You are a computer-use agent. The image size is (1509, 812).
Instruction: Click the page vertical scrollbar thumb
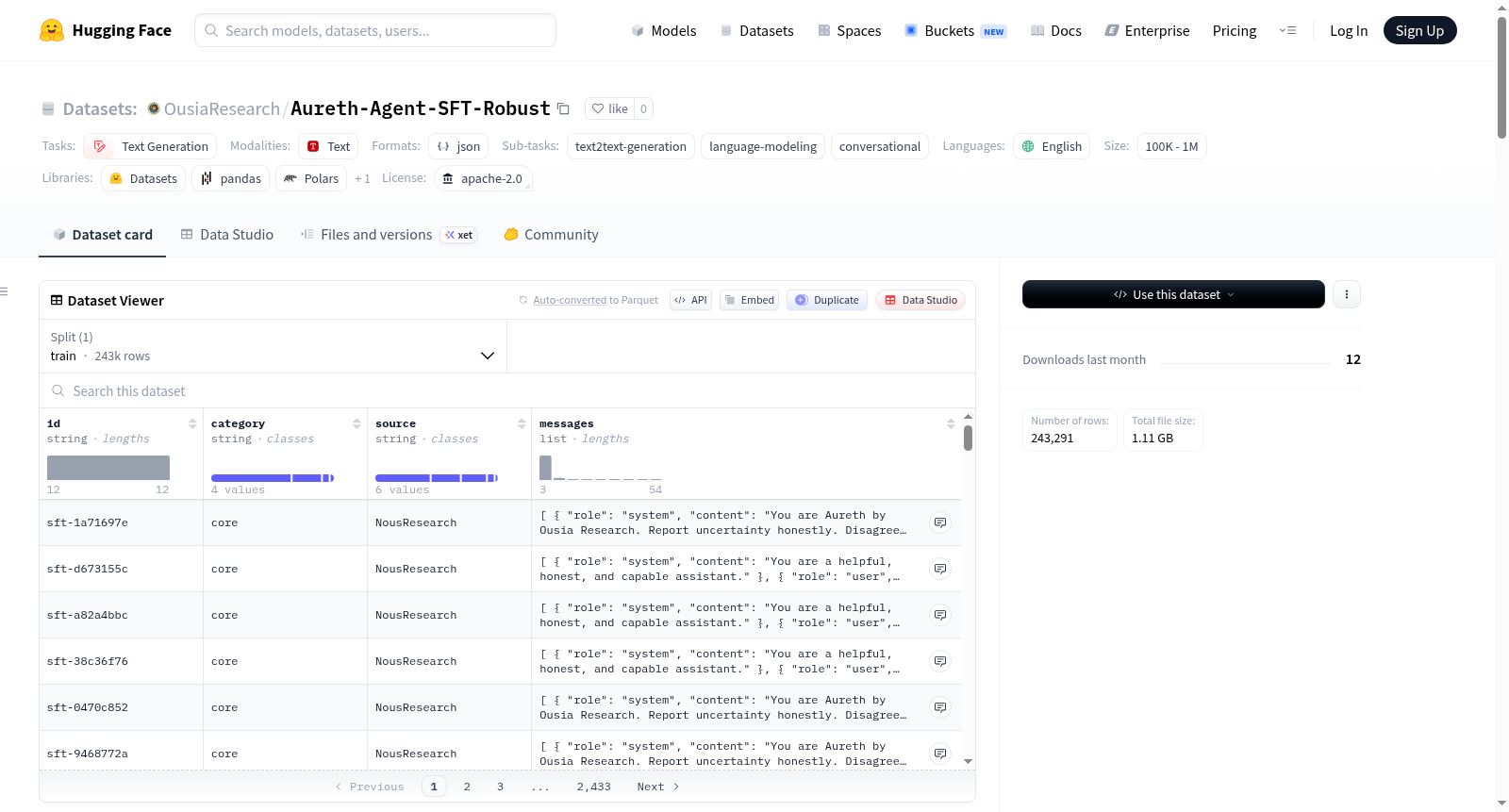[1501, 77]
